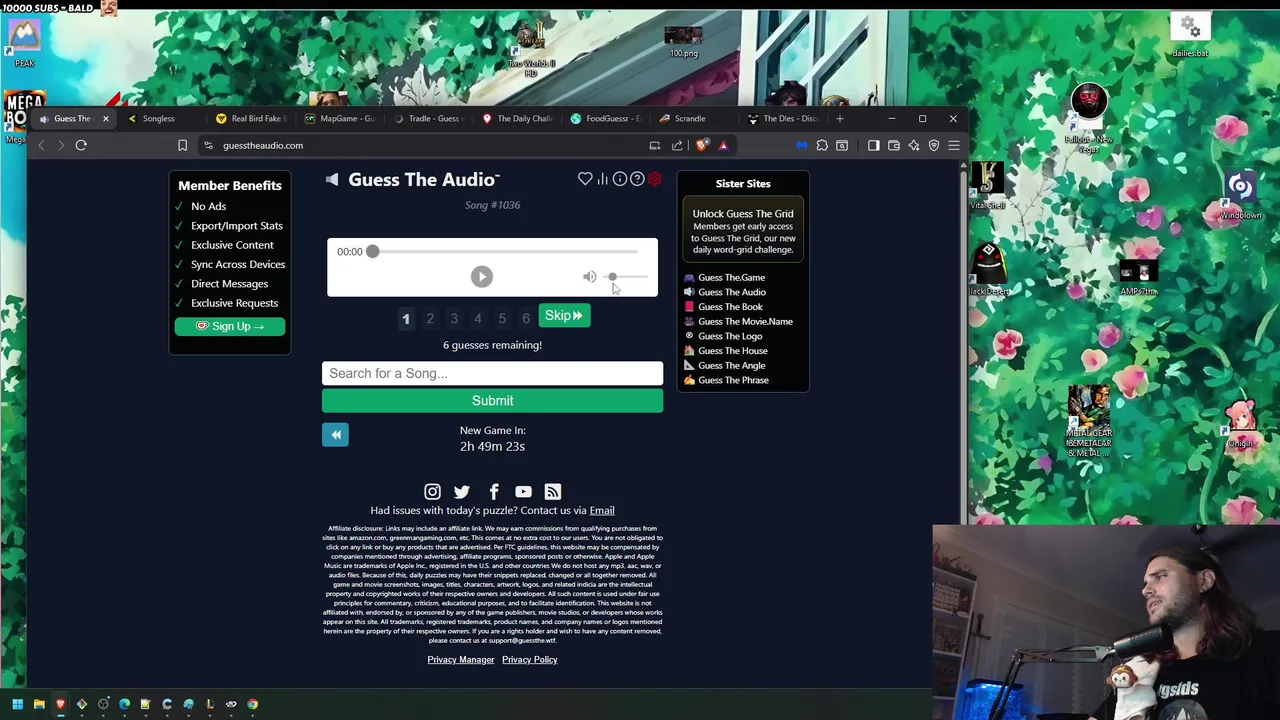
Task: Open the red settings gear icon
Action: [654, 179]
